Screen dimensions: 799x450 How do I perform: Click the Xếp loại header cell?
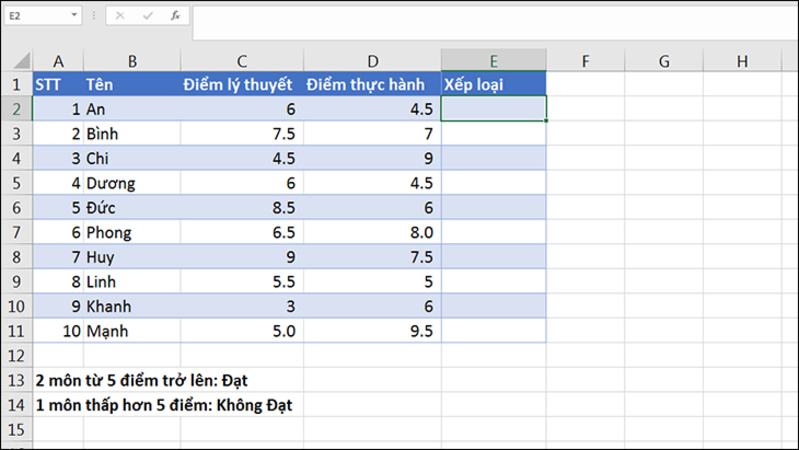click(494, 84)
